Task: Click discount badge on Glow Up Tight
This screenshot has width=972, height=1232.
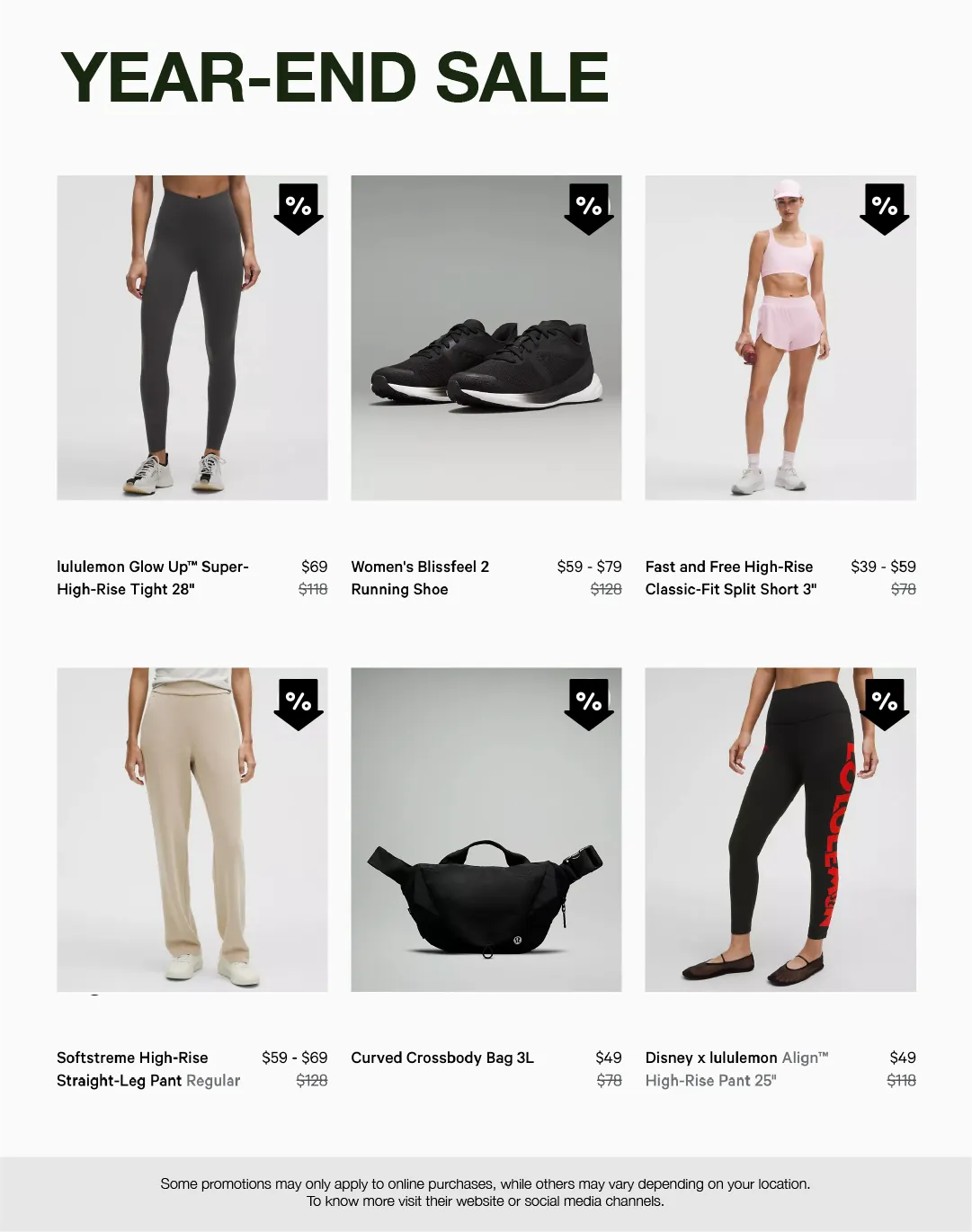Action: [299, 209]
